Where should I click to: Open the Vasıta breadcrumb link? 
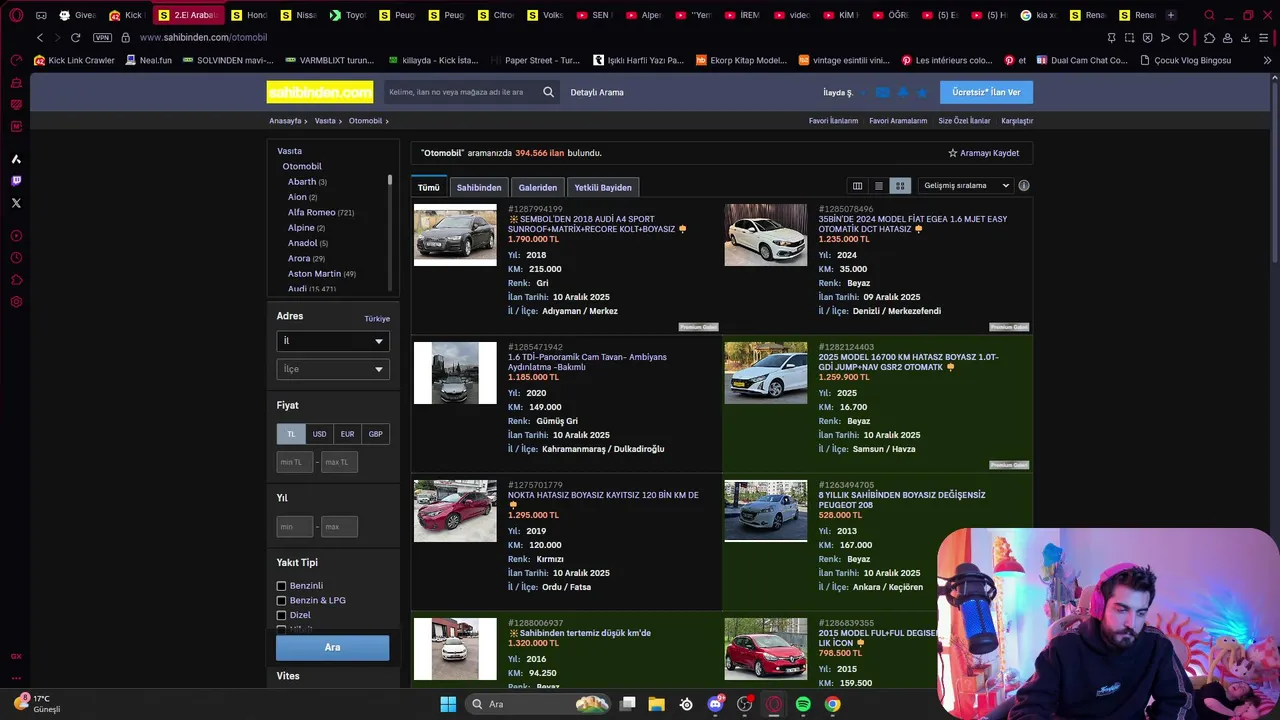[x=325, y=121]
